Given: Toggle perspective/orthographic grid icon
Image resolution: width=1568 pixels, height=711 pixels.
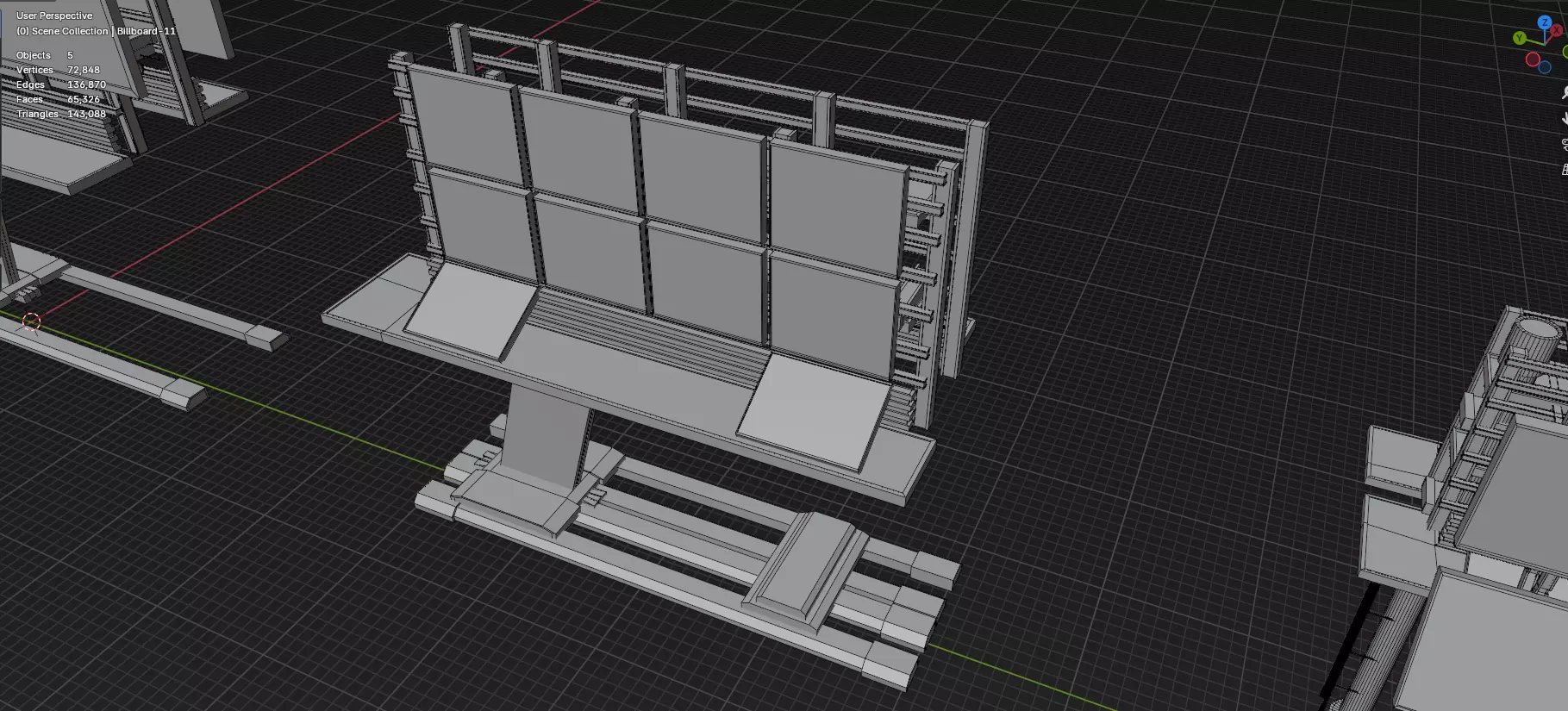Looking at the screenshot, I should [1564, 170].
